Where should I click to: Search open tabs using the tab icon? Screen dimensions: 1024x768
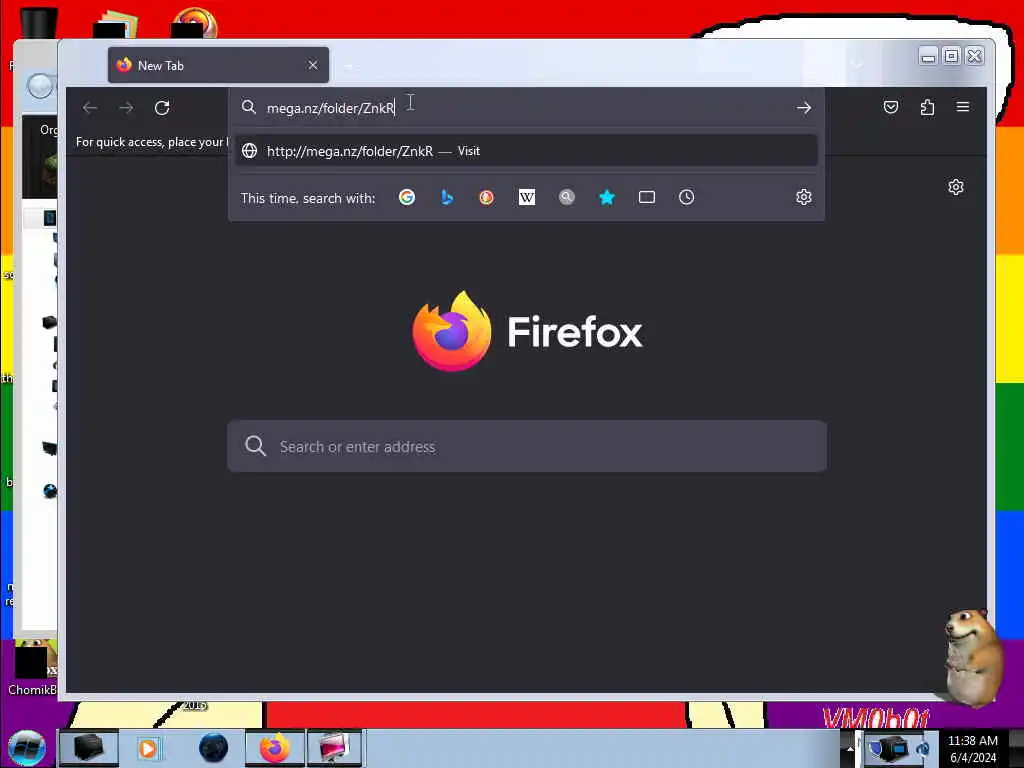coord(647,197)
